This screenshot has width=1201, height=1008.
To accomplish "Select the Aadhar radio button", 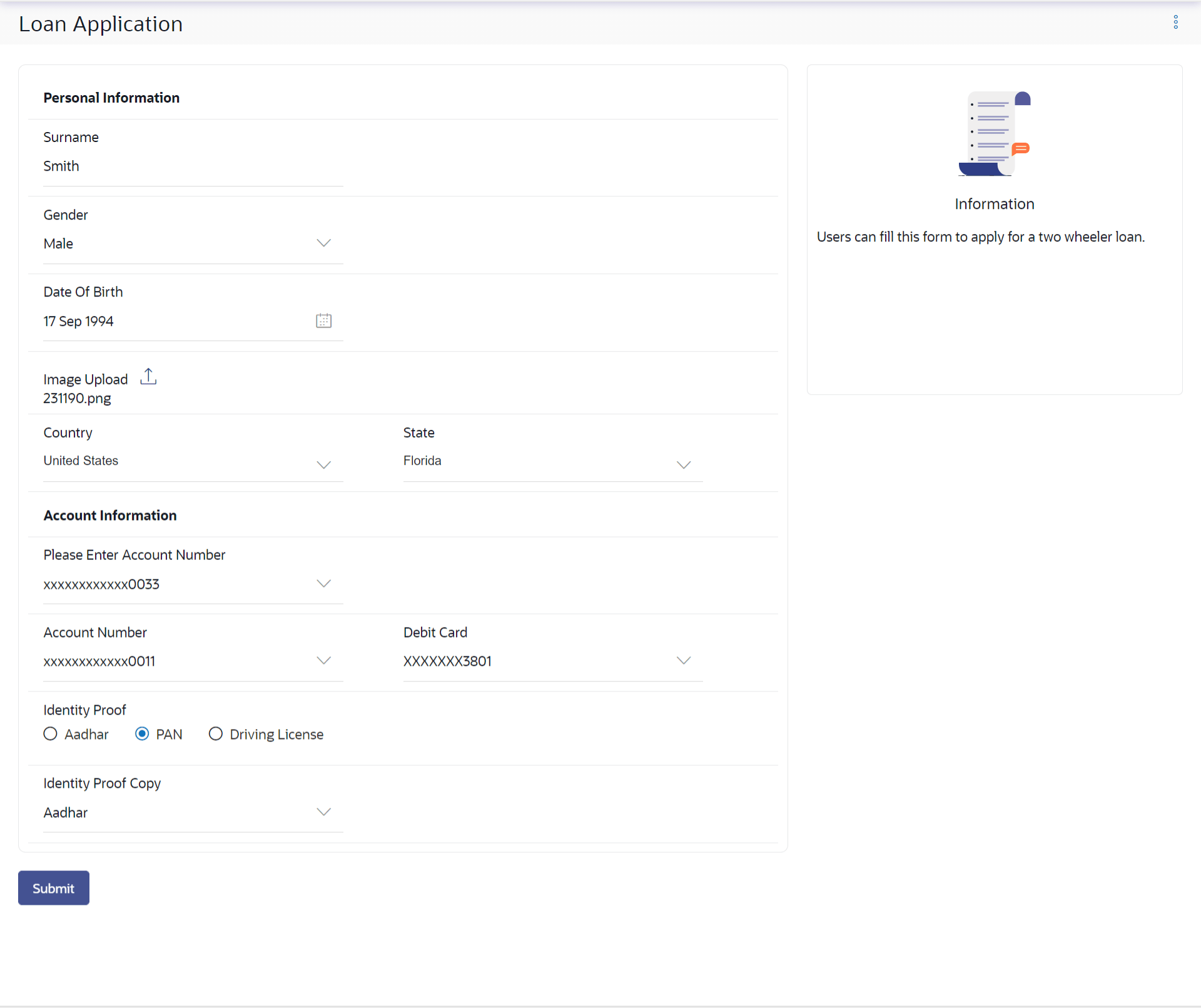I will click(51, 734).
